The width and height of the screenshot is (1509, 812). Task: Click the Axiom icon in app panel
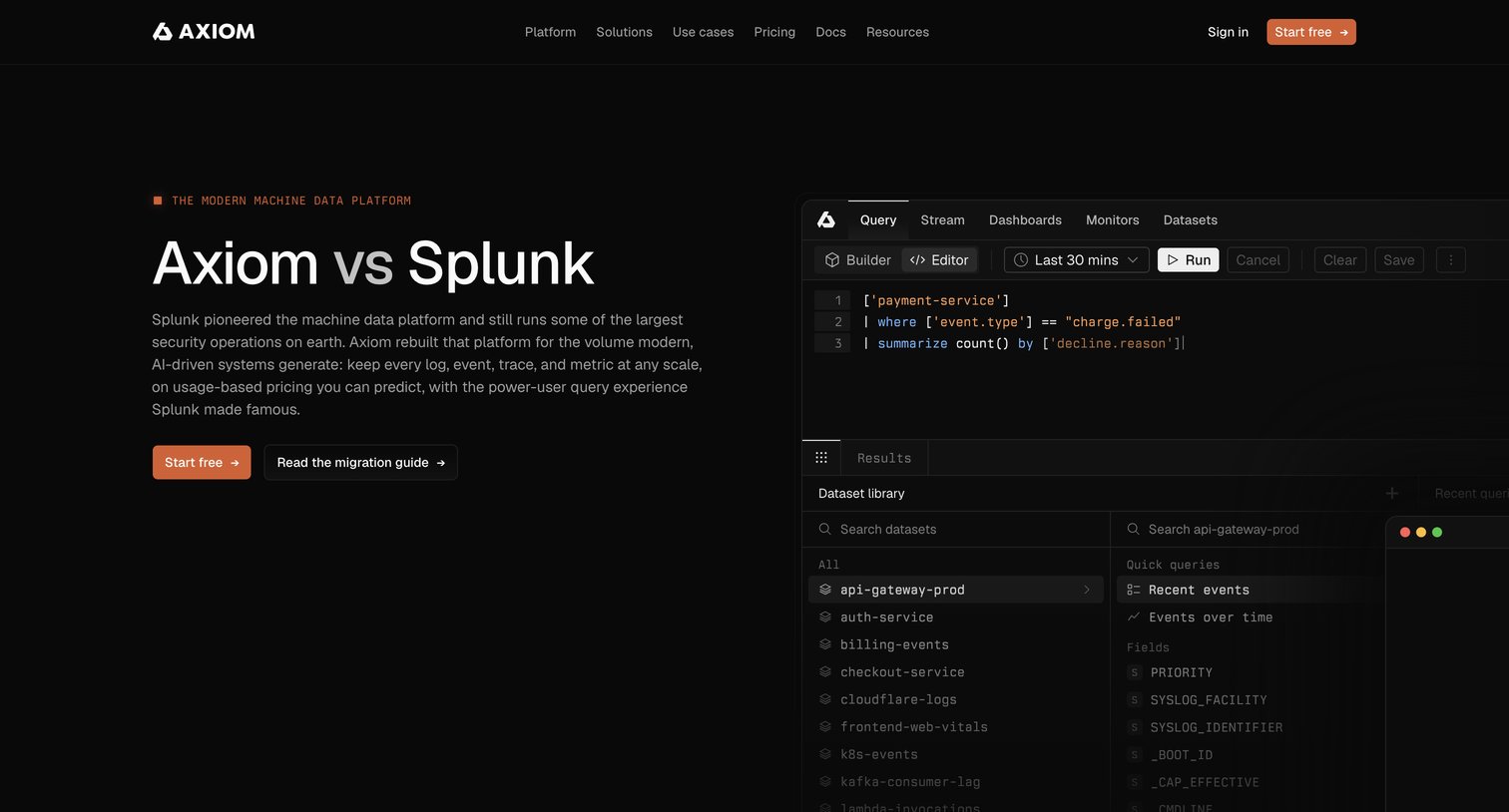pos(826,219)
